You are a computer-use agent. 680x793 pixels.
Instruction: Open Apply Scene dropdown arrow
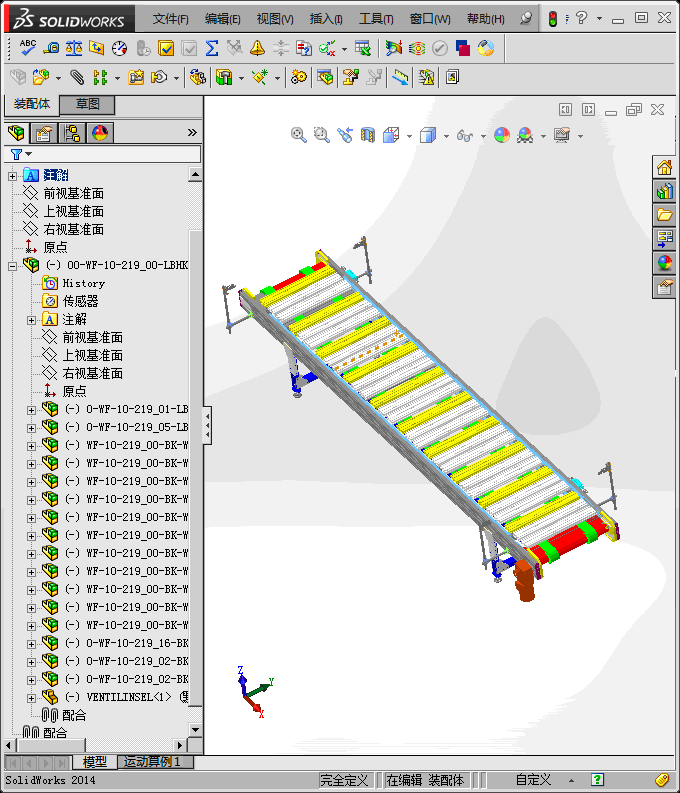pos(543,136)
